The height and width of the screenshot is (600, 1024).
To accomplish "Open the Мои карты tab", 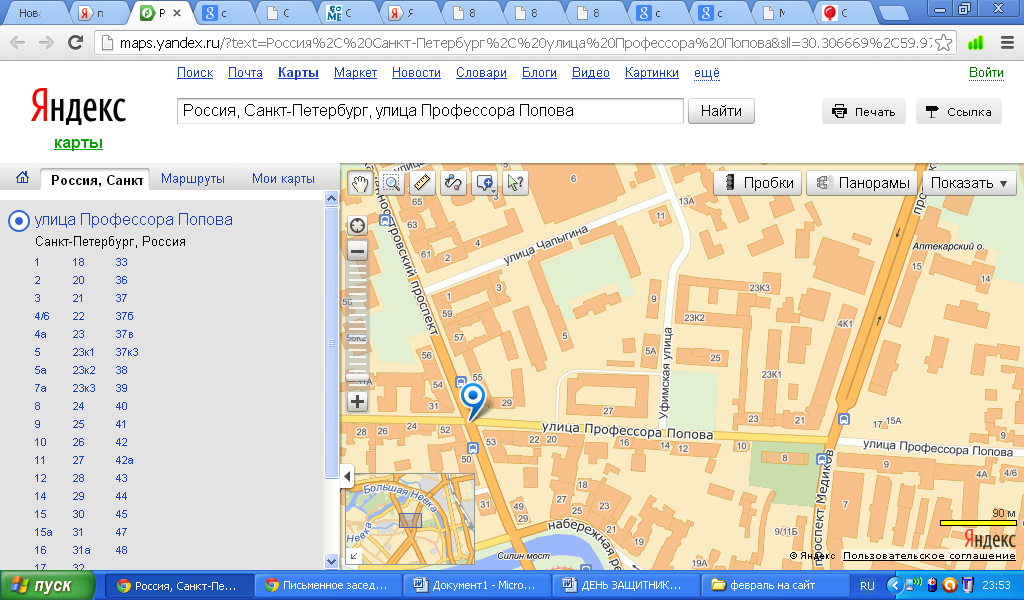I will click(283, 178).
